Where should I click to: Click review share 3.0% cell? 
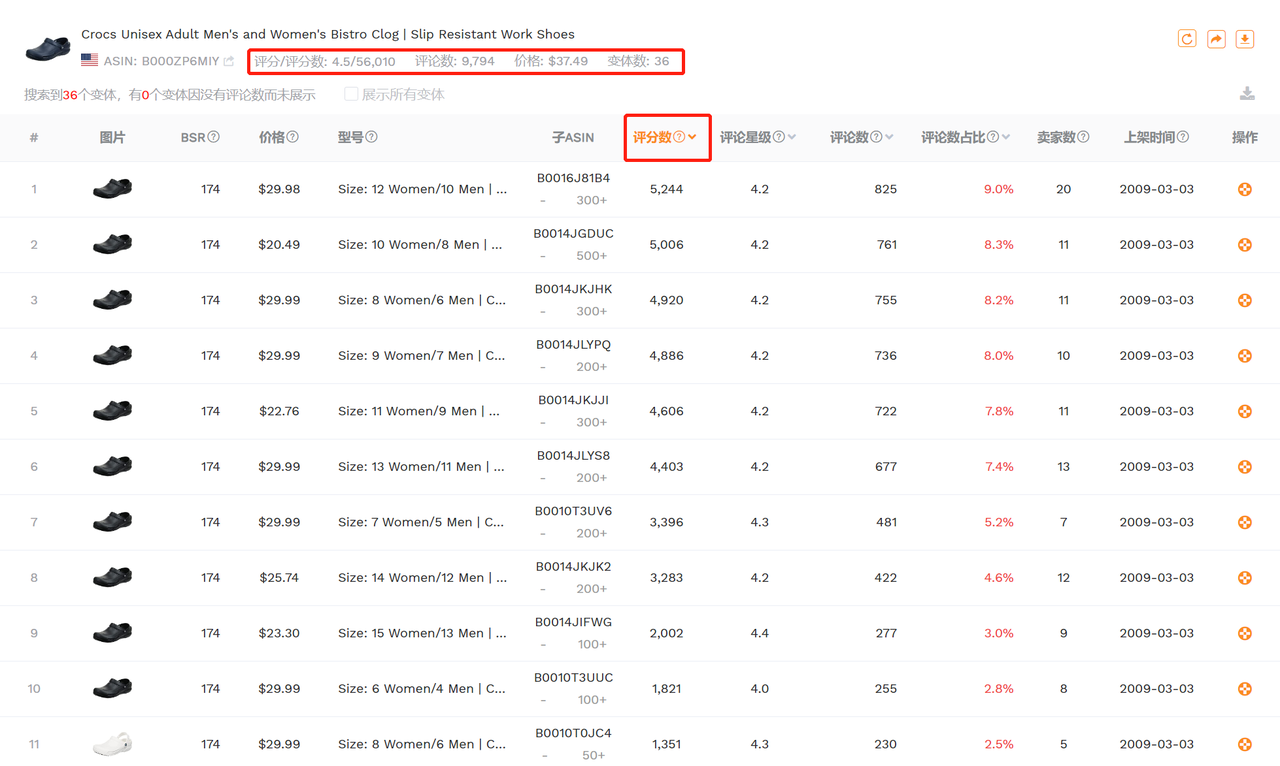point(999,633)
